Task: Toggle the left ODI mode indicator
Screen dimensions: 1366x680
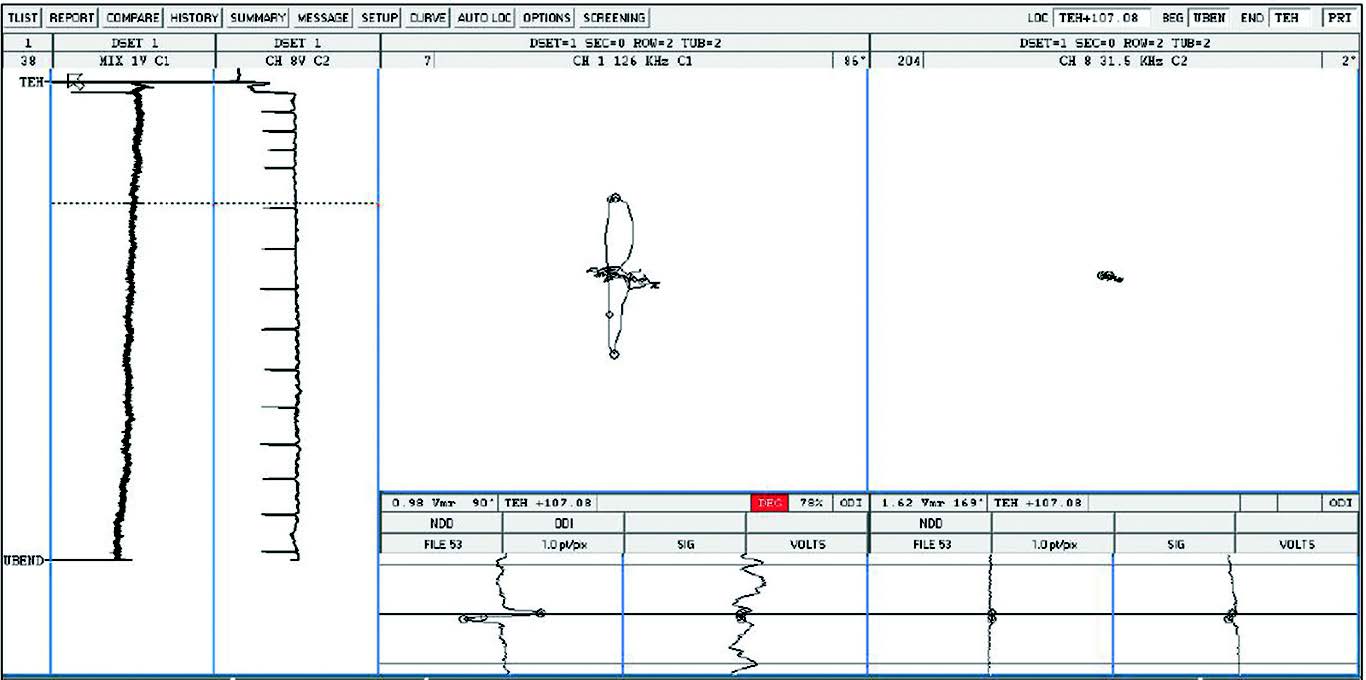Action: (850, 503)
